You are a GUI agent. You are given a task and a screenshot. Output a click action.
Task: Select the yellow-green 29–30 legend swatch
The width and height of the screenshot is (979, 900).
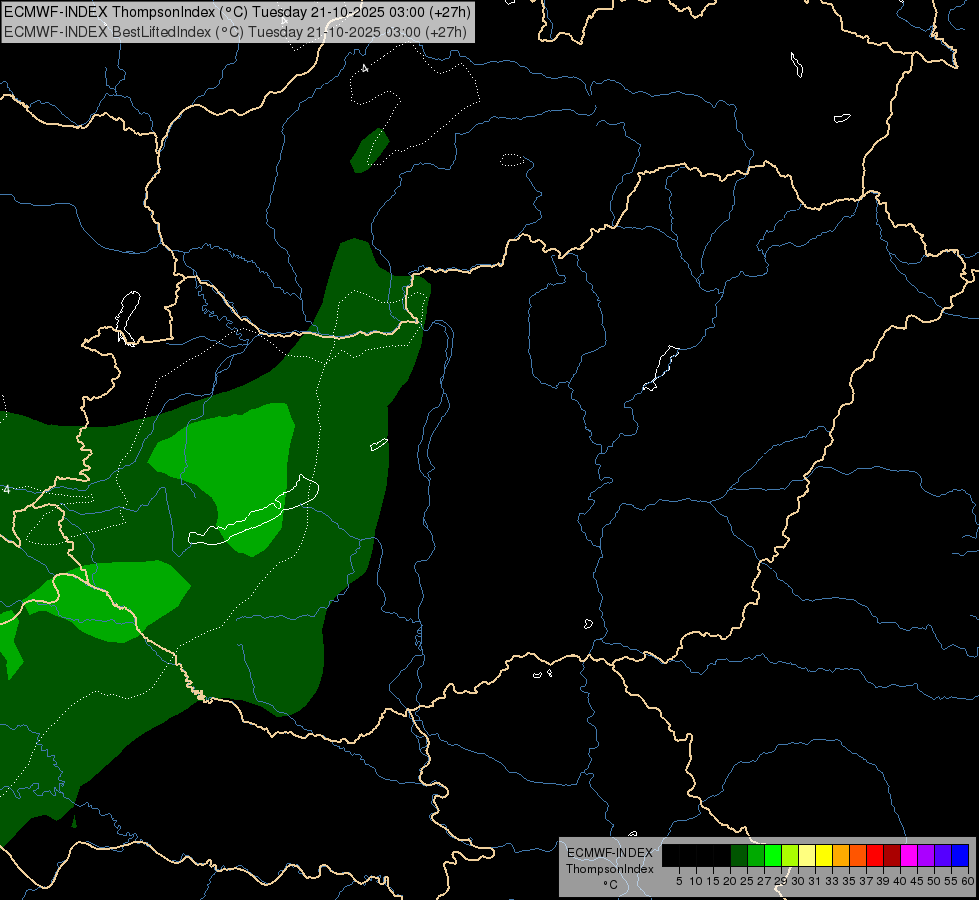790,855
